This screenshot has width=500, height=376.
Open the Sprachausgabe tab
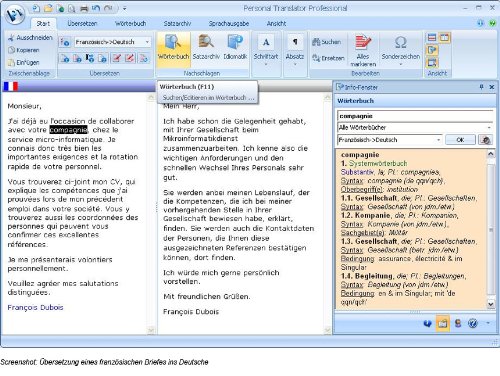(x=229, y=23)
